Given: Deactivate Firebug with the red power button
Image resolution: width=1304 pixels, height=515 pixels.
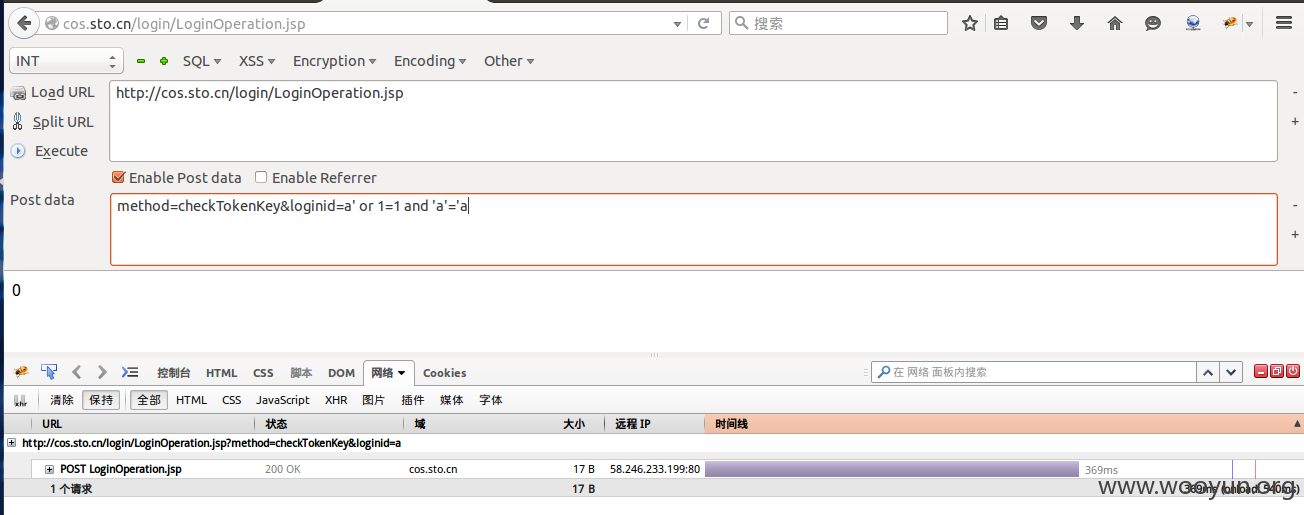Looking at the screenshot, I should pos(1293,371).
